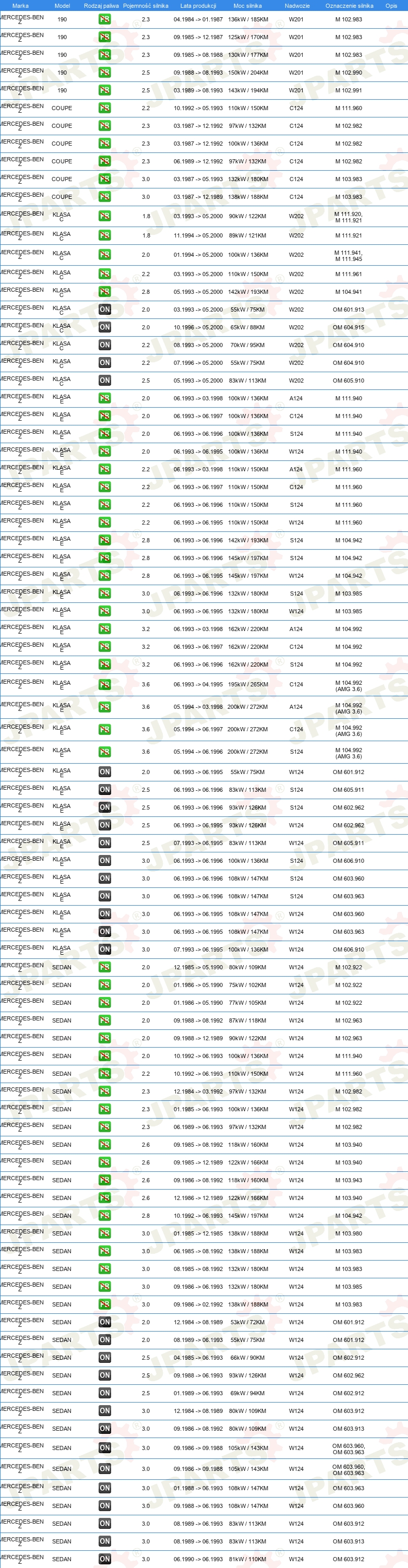Click the diesel ON icon in the 69kW / 94KM row
408x1568 pixels.
104,1393
